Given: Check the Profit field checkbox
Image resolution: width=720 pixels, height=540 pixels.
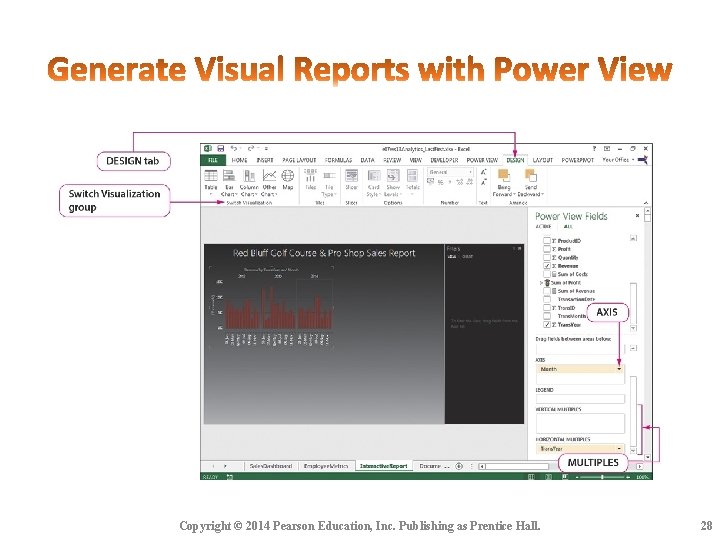Looking at the screenshot, I should pyautogui.click(x=546, y=249).
